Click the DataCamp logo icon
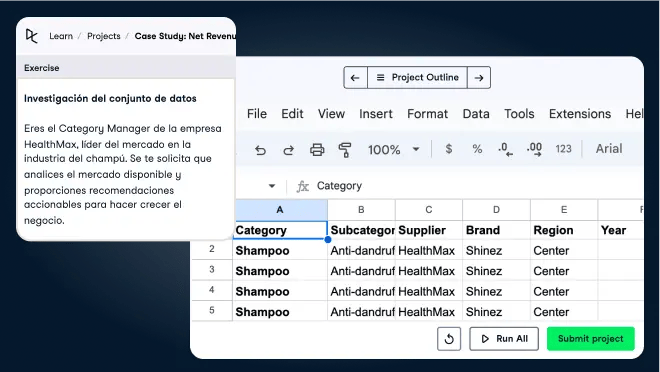 coord(32,36)
